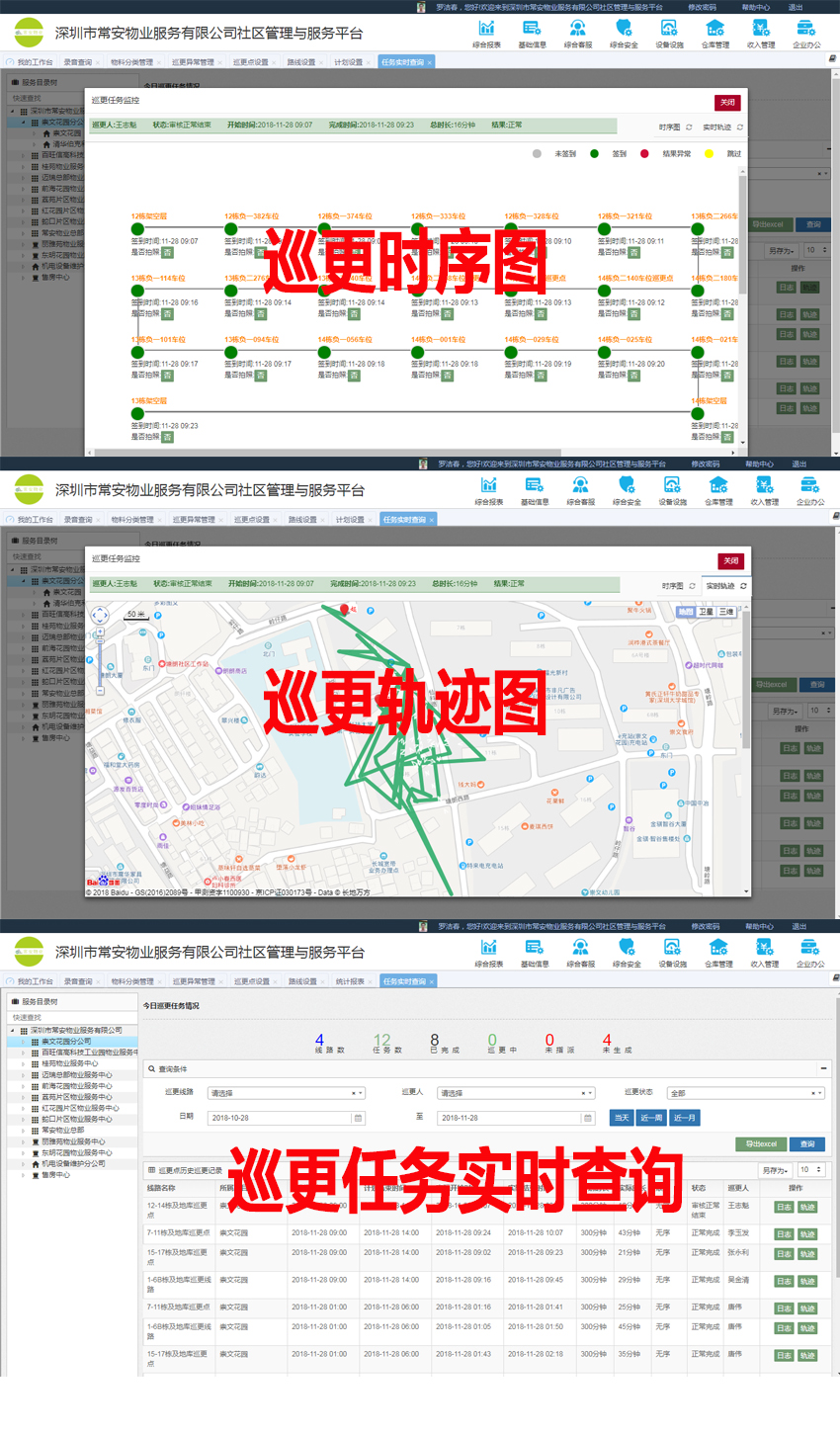The image size is (840, 1434).
Task: Click the yellow 跳过 legend dot
Action: [709, 154]
